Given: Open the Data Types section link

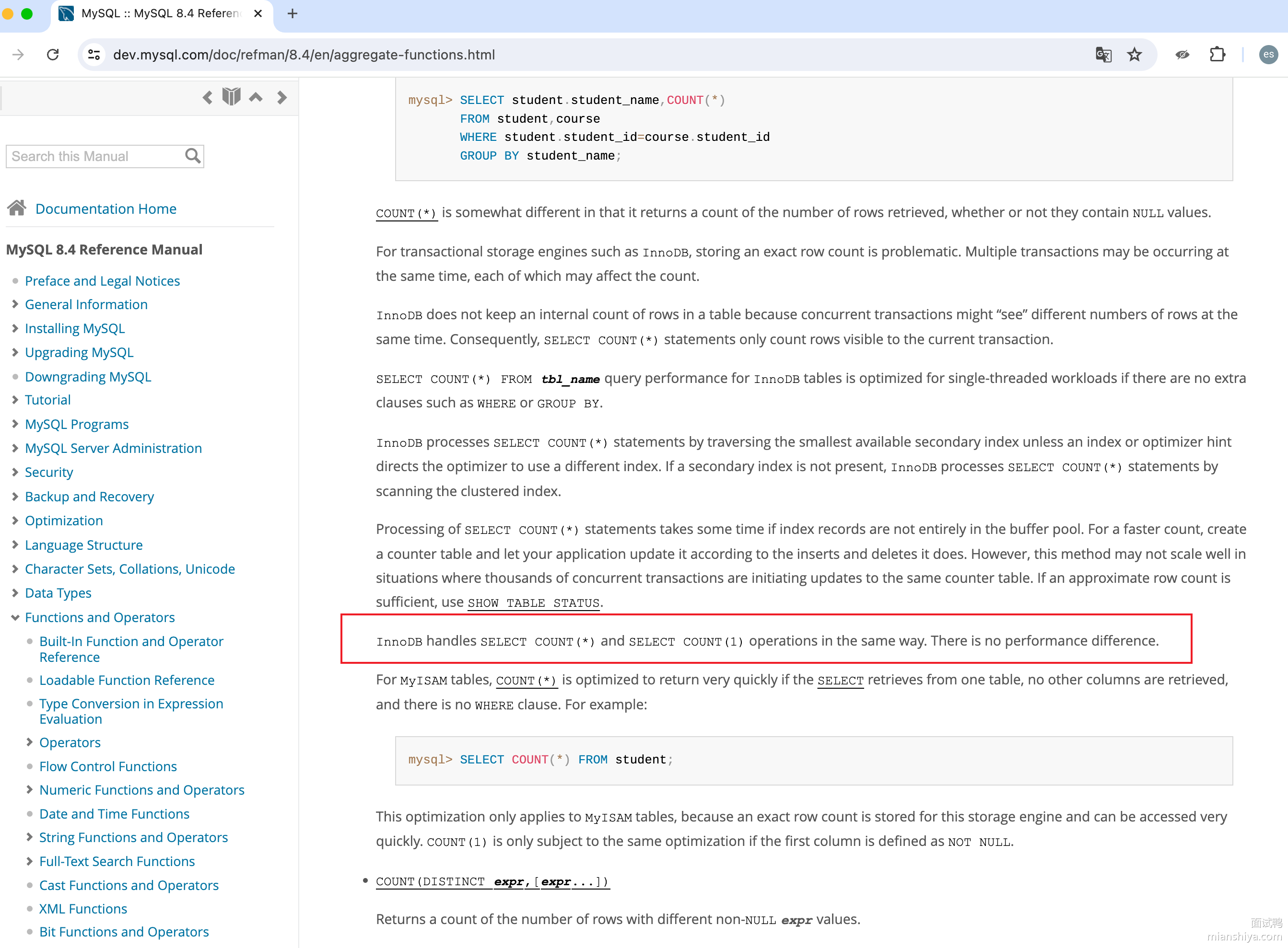Looking at the screenshot, I should pos(58,593).
